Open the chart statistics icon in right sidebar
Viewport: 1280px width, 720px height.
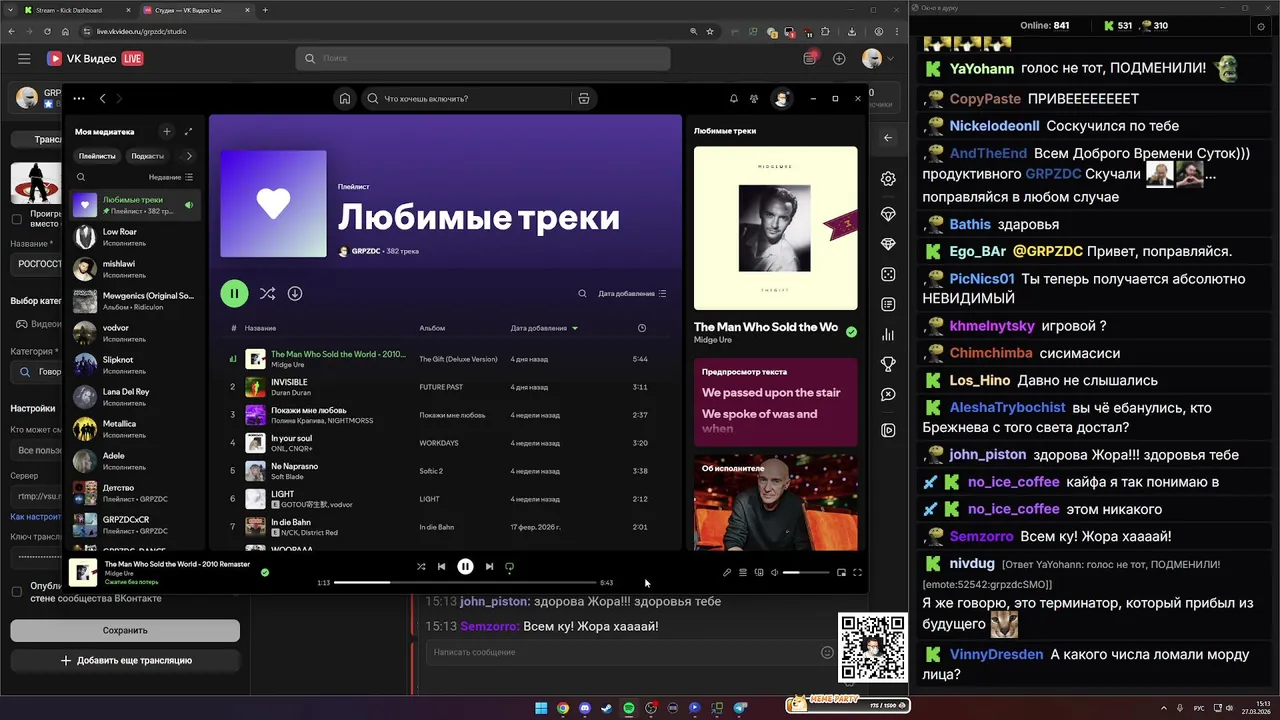tap(888, 335)
